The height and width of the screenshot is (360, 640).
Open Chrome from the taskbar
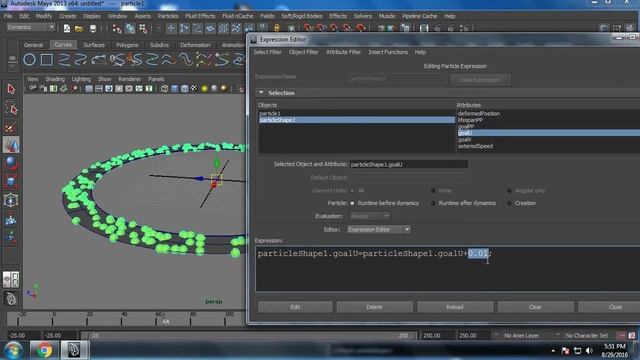click(44, 350)
